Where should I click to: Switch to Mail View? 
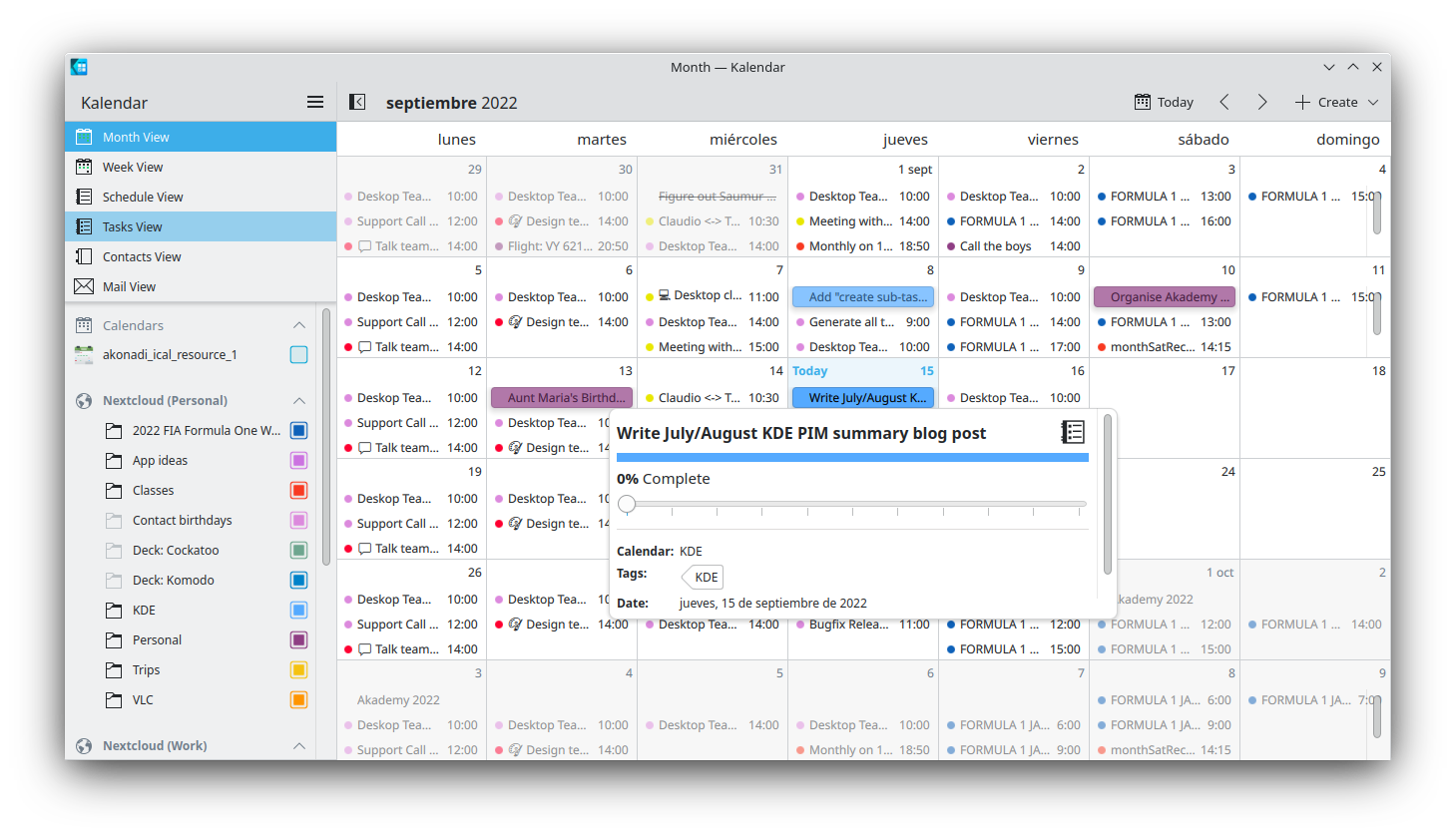click(201, 286)
